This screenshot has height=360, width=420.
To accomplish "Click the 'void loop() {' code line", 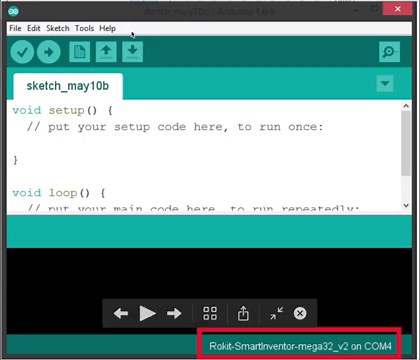I will coord(59,193).
